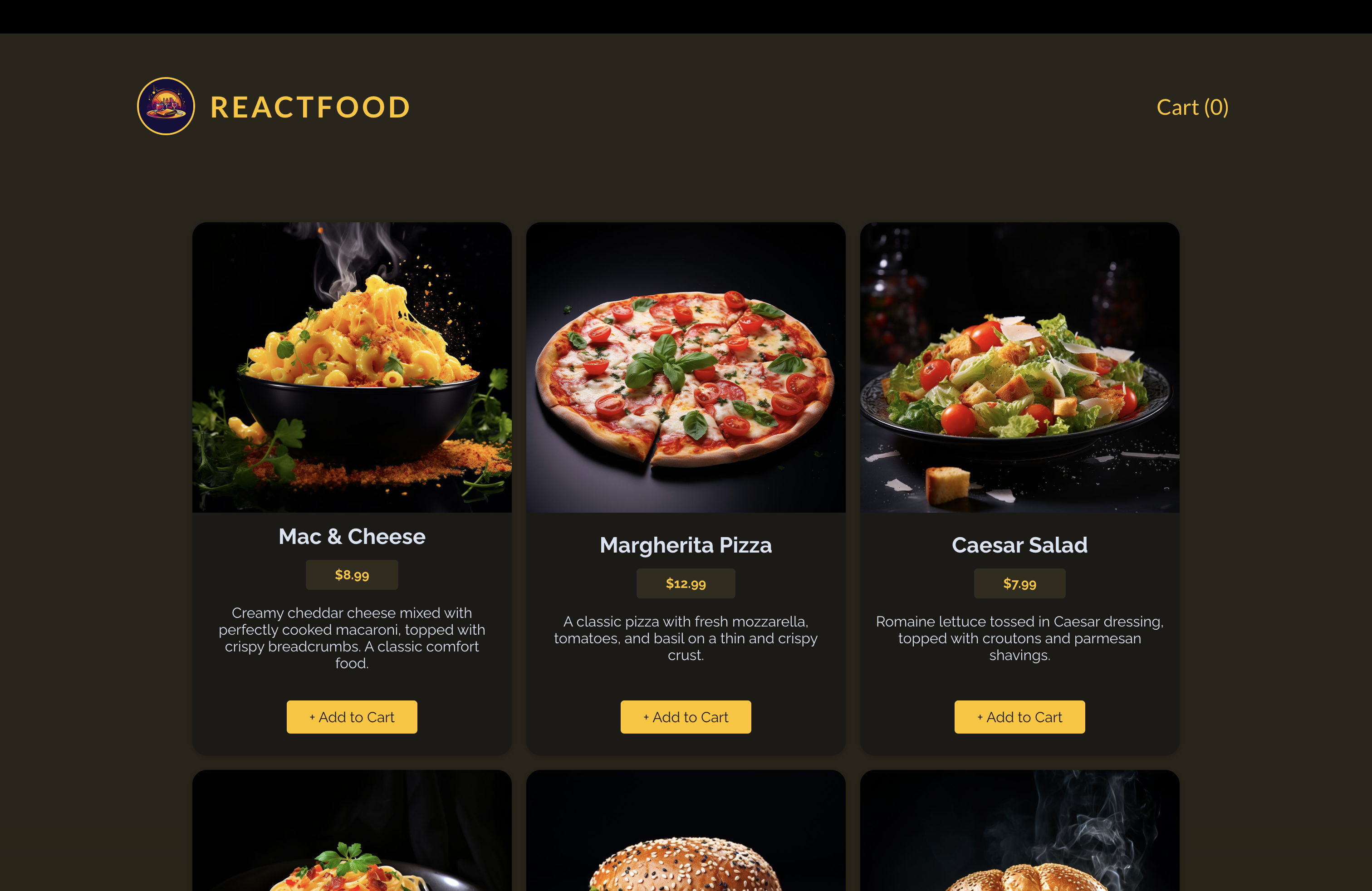Image resolution: width=1372 pixels, height=891 pixels.
Task: Click the $7.99 price badge
Action: tap(1019, 583)
